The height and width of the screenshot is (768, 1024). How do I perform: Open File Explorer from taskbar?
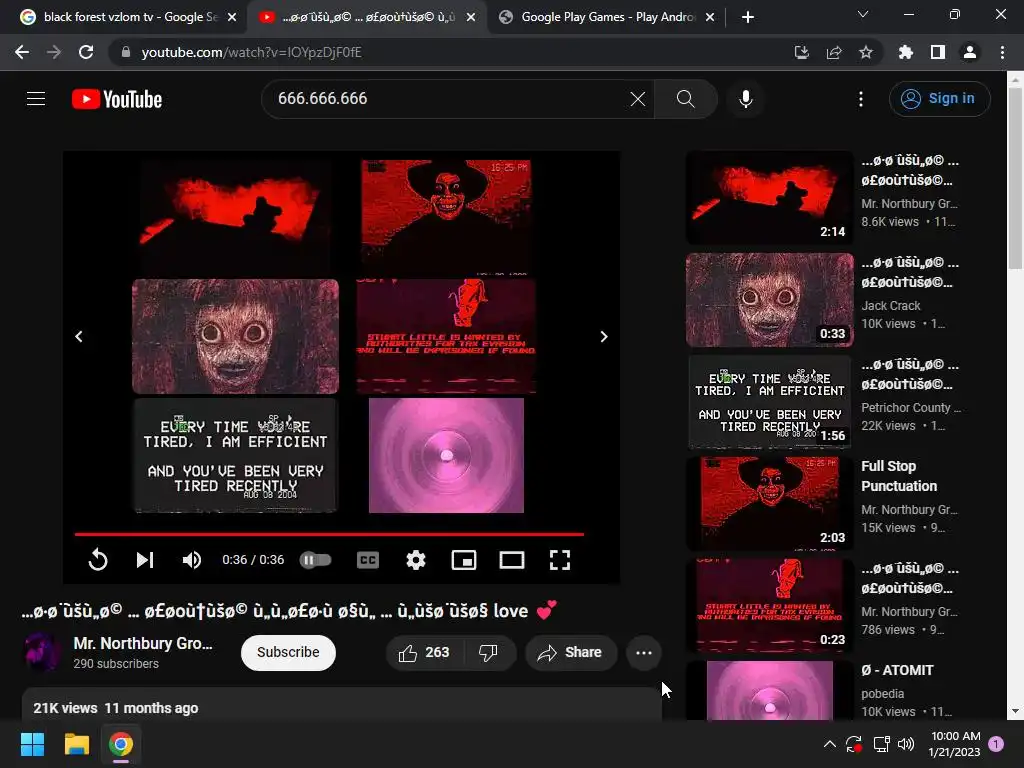tap(76, 744)
